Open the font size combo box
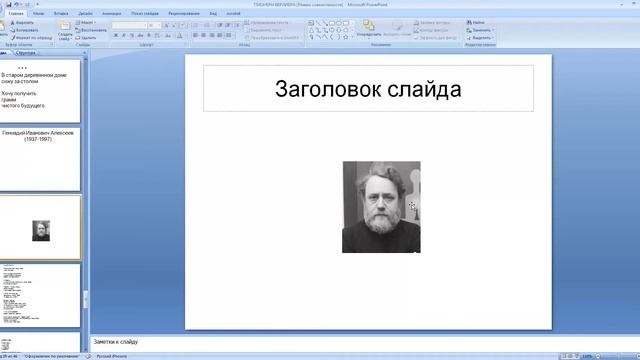 click(154, 25)
